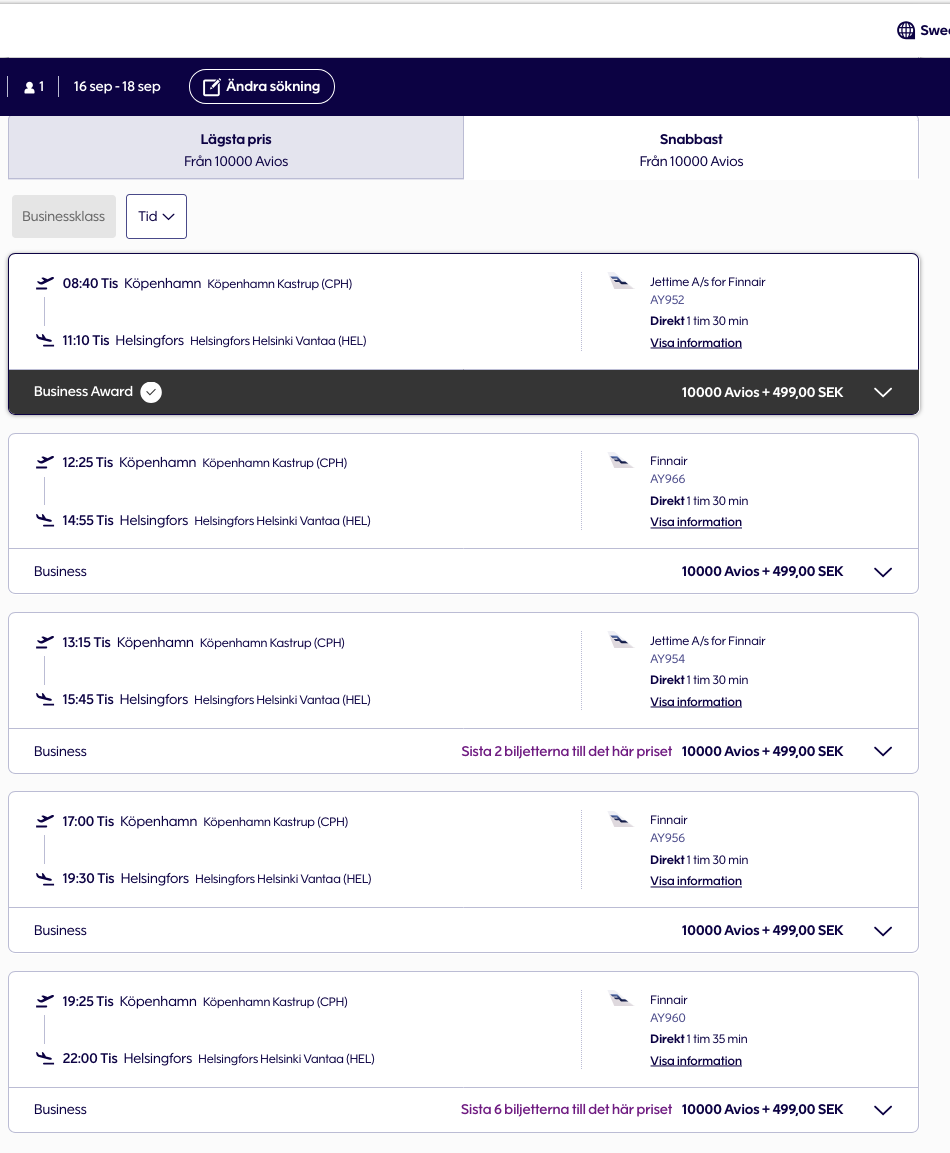
Task: Switch to the Snabbast tab
Action: 691,150
